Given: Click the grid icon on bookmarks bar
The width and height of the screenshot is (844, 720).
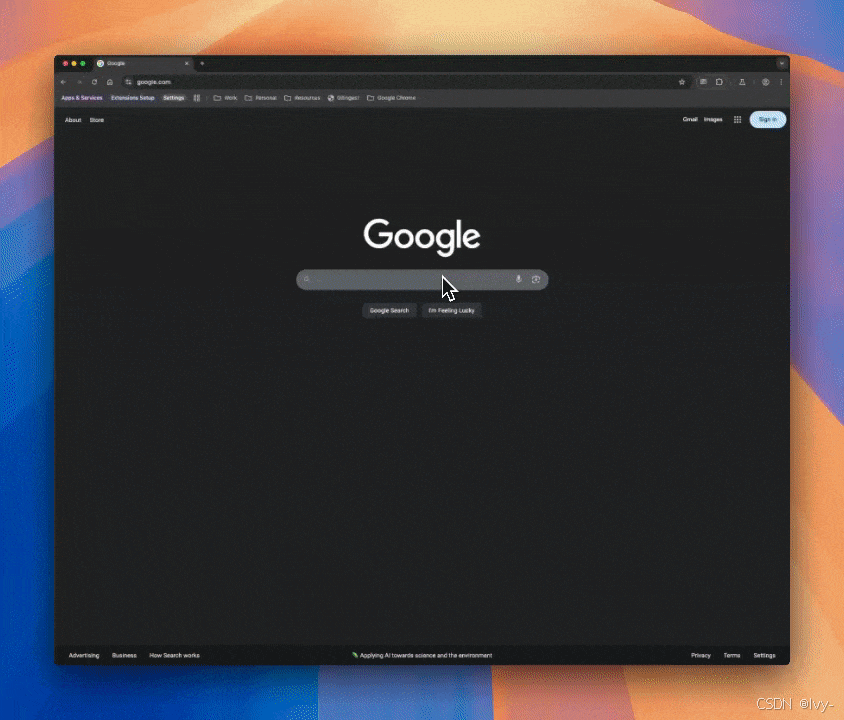Looking at the screenshot, I should [x=197, y=98].
